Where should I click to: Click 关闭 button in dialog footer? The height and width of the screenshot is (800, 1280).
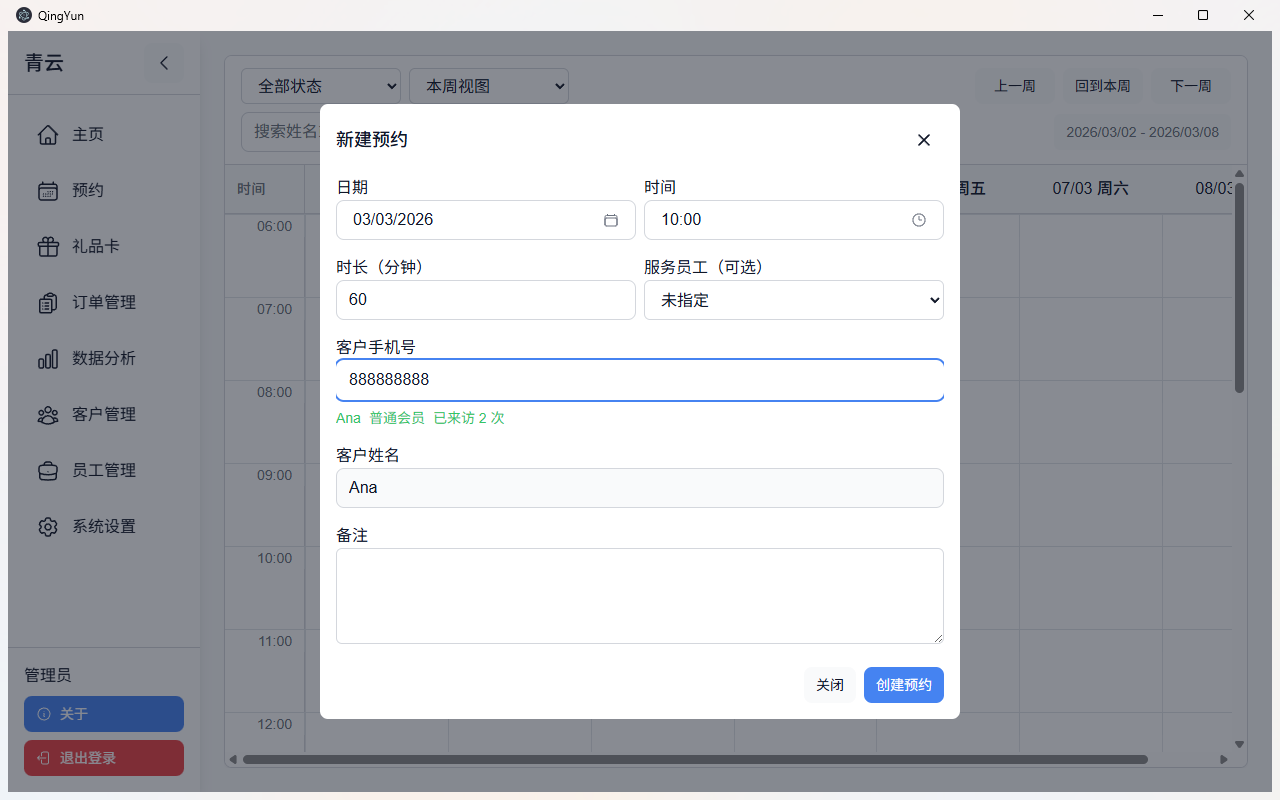tap(830, 685)
